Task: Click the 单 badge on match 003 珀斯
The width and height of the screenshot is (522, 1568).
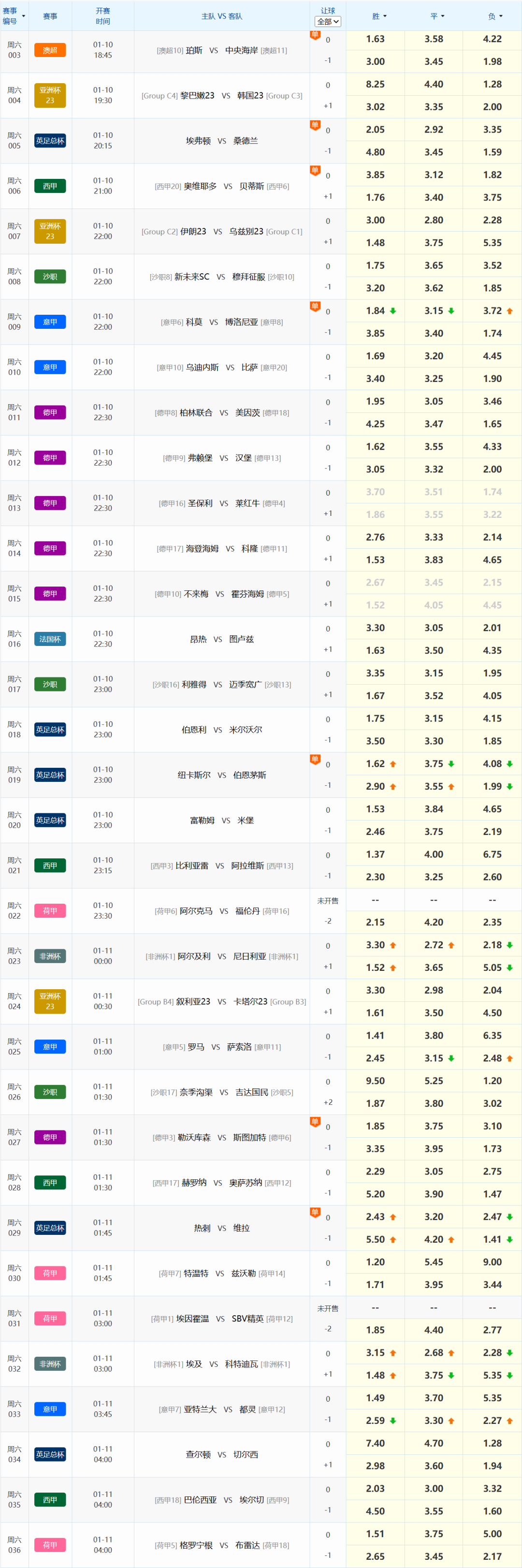Action: tap(315, 35)
